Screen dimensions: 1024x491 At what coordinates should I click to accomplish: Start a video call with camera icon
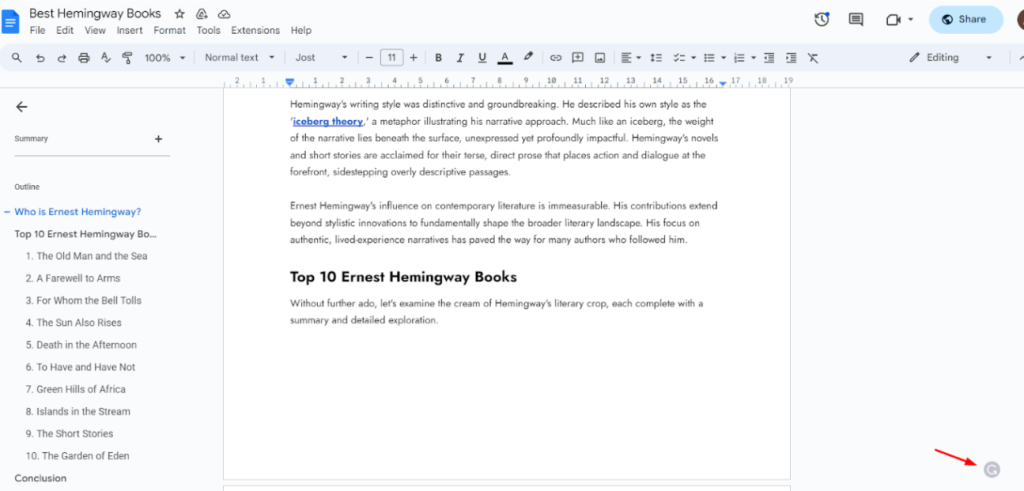(893, 20)
